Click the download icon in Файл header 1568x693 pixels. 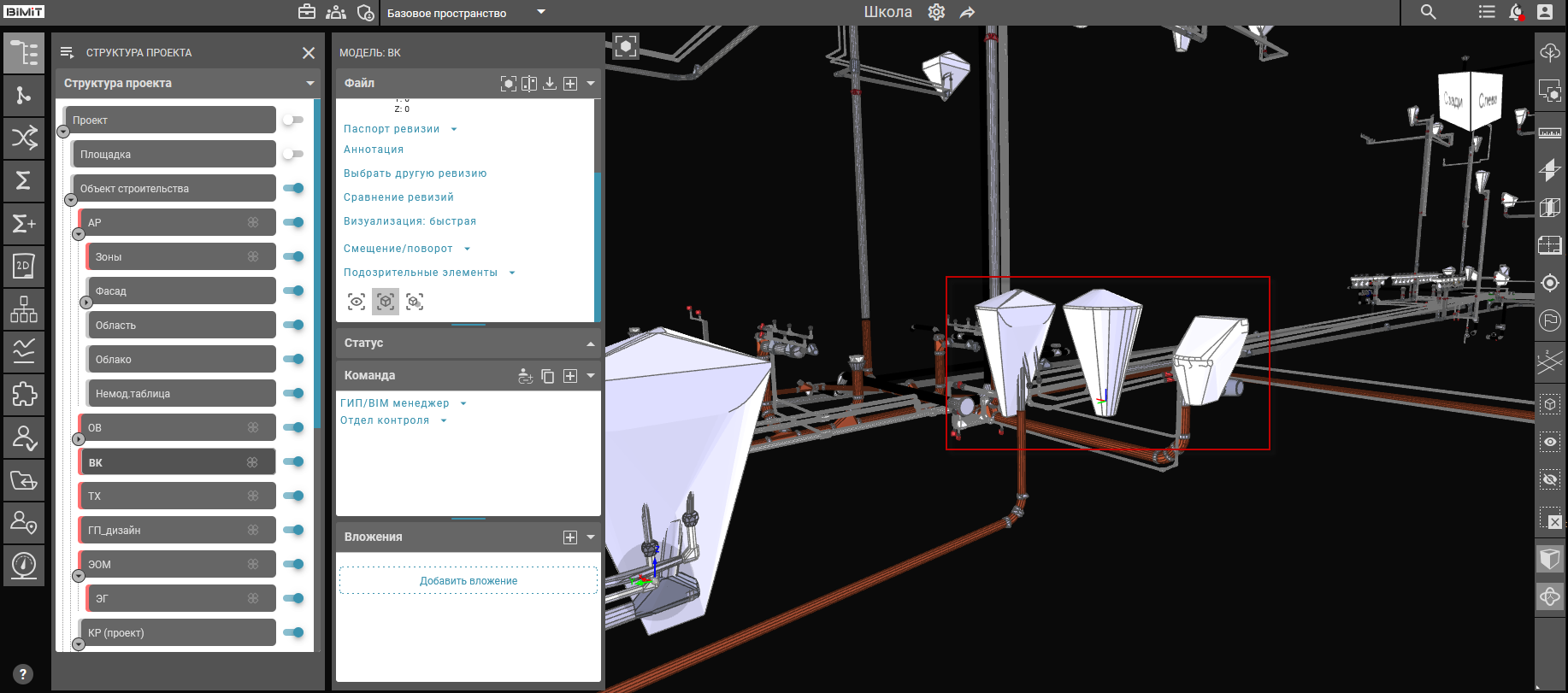click(x=550, y=83)
